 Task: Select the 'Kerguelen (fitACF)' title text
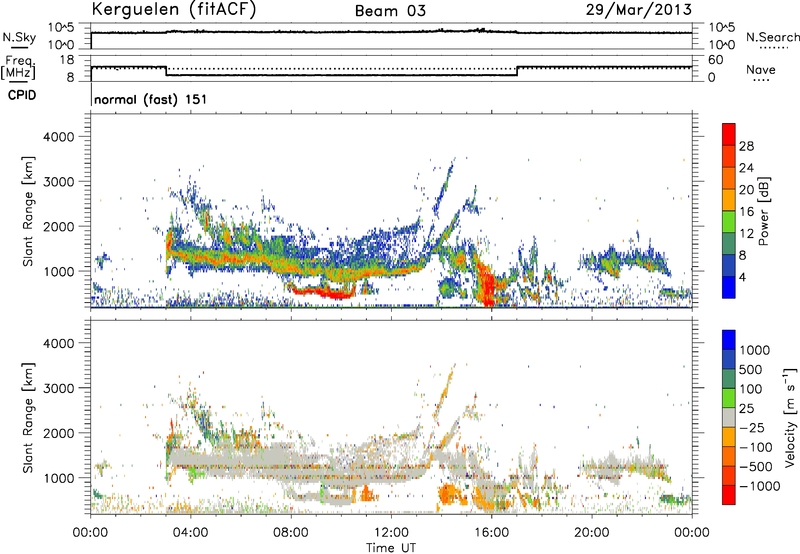[173, 9]
